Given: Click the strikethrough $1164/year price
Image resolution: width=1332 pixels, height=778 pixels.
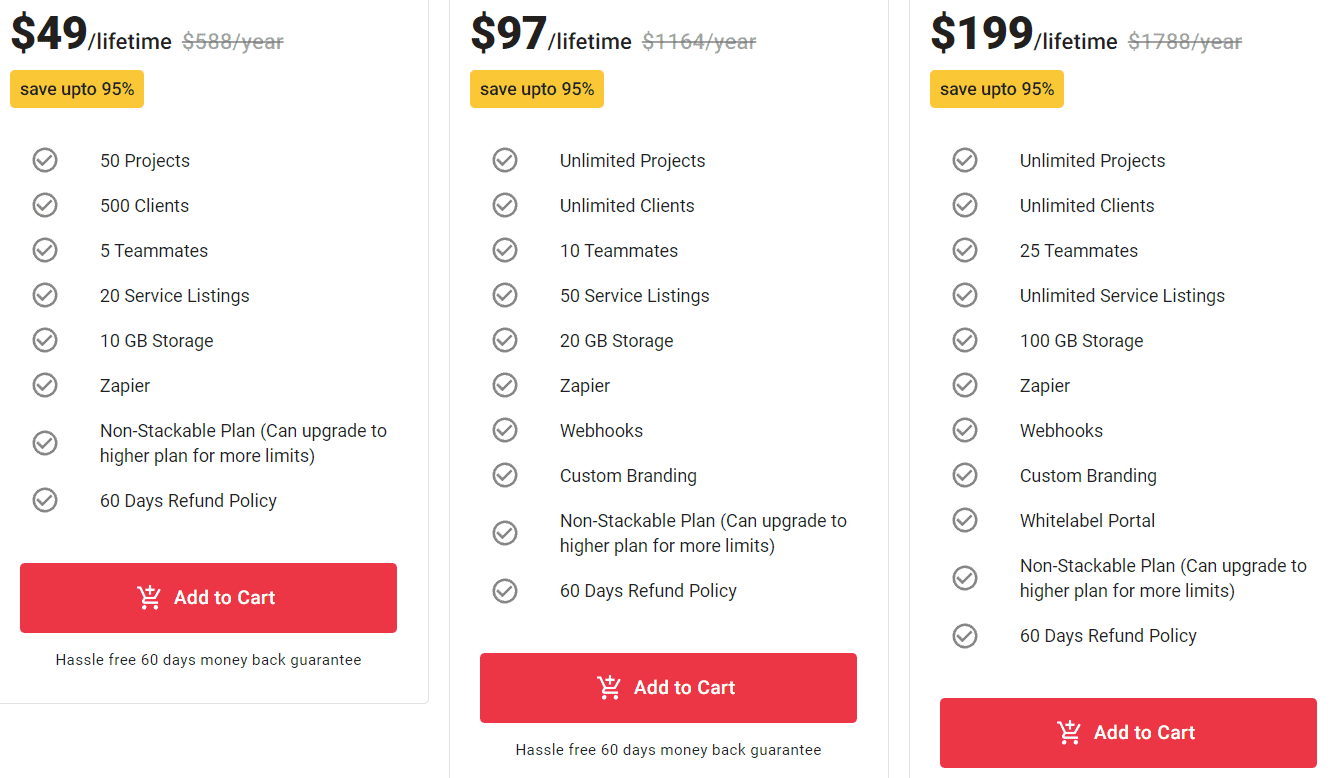Looking at the screenshot, I should pos(698,41).
